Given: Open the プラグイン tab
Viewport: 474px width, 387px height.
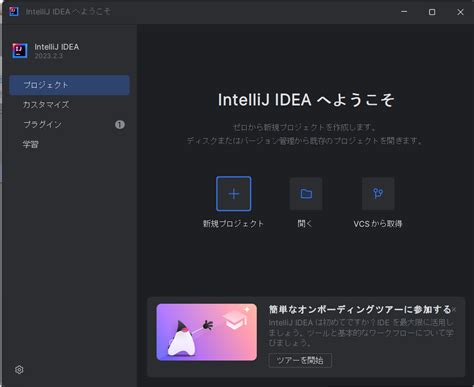Looking at the screenshot, I should coord(69,125).
